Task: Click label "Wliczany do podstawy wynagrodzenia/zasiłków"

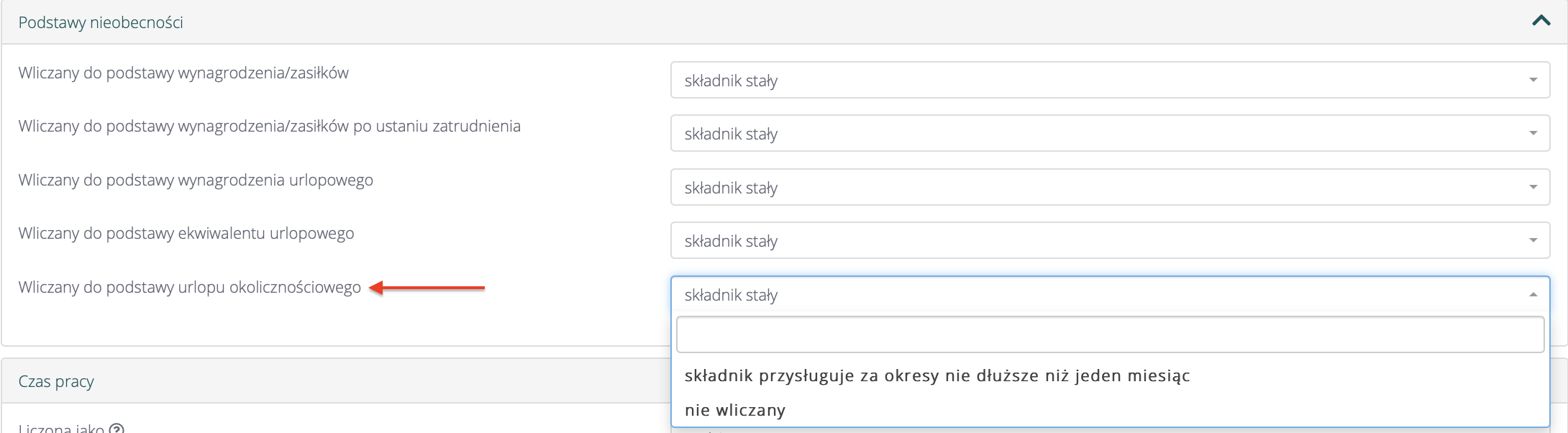Action: coord(183,73)
